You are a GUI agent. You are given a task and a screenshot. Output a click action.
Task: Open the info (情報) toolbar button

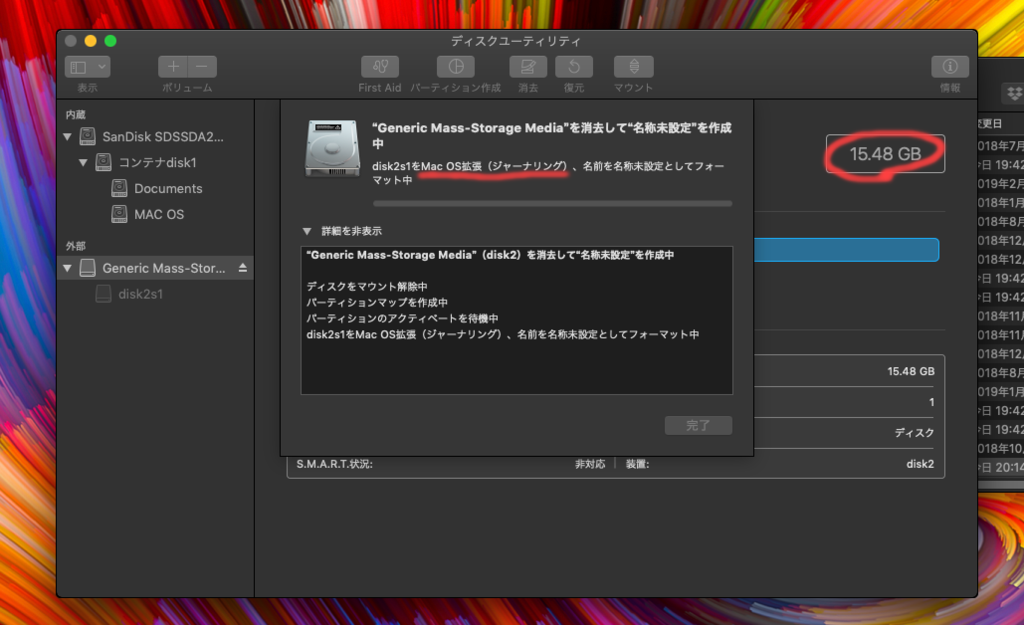tap(950, 67)
